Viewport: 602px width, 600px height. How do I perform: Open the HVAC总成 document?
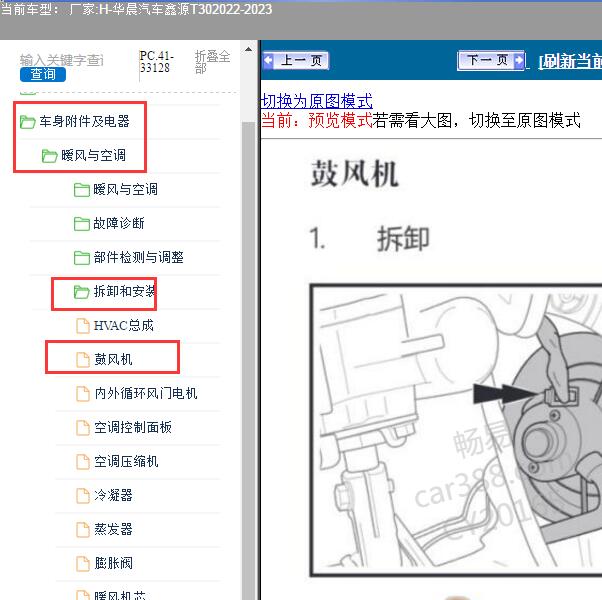point(124,326)
